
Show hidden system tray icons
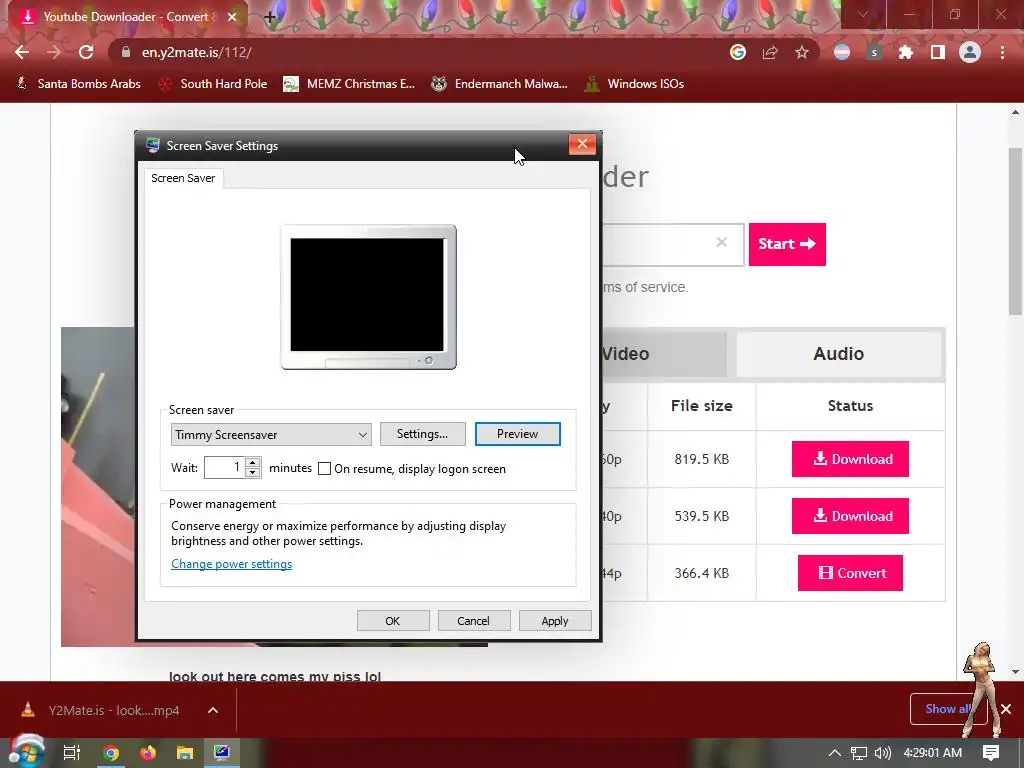click(x=835, y=753)
